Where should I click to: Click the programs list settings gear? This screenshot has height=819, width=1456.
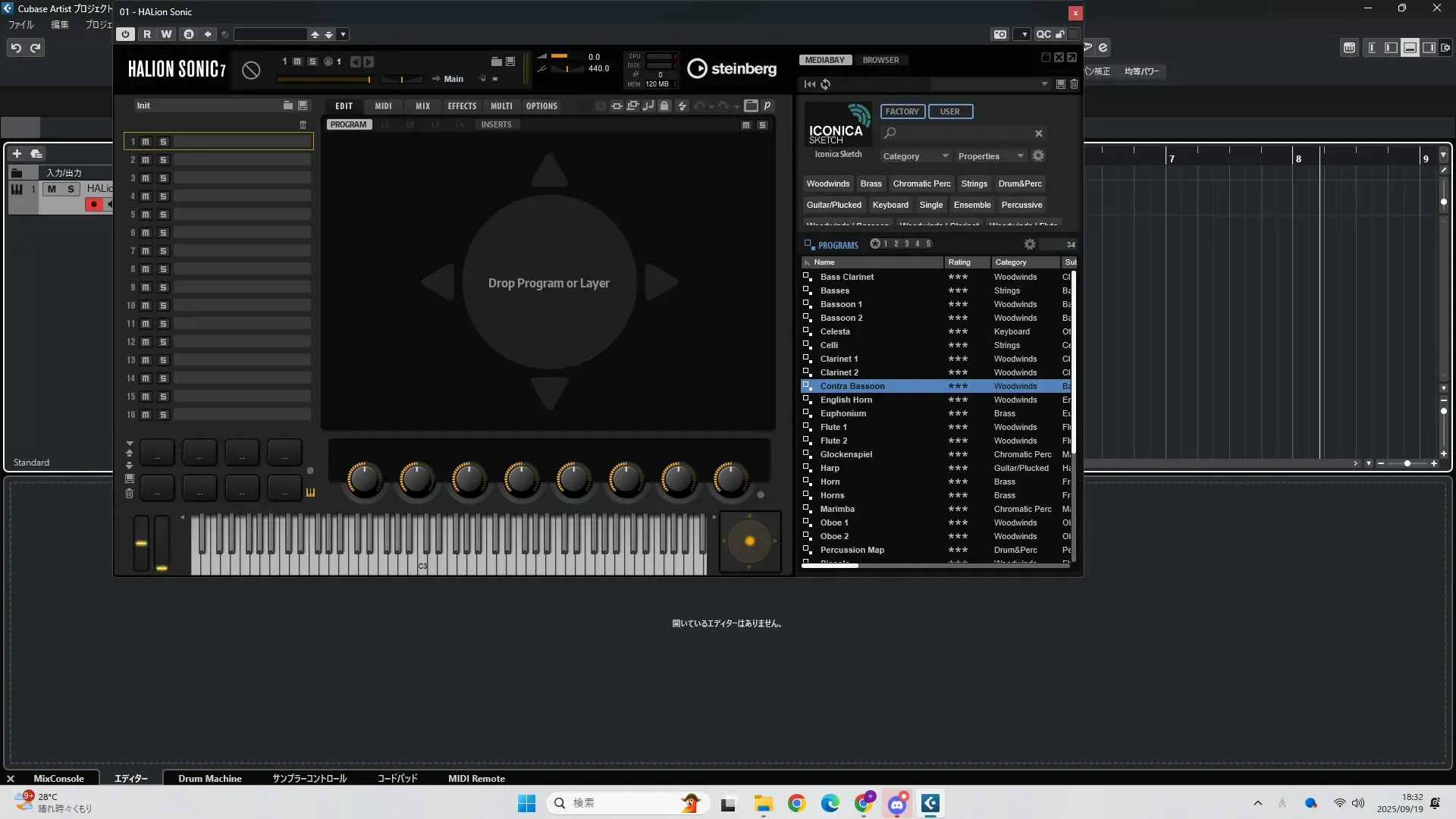(1029, 244)
